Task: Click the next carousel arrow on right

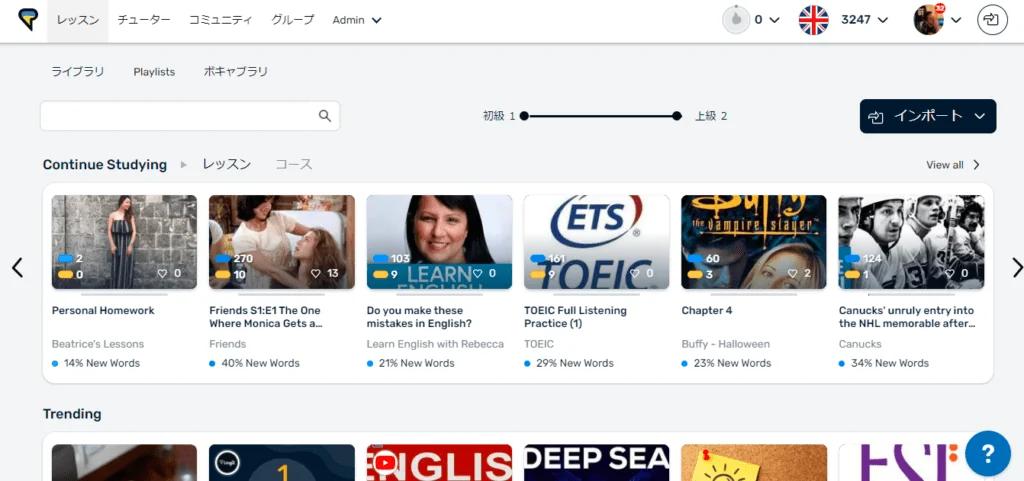Action: point(1017,267)
